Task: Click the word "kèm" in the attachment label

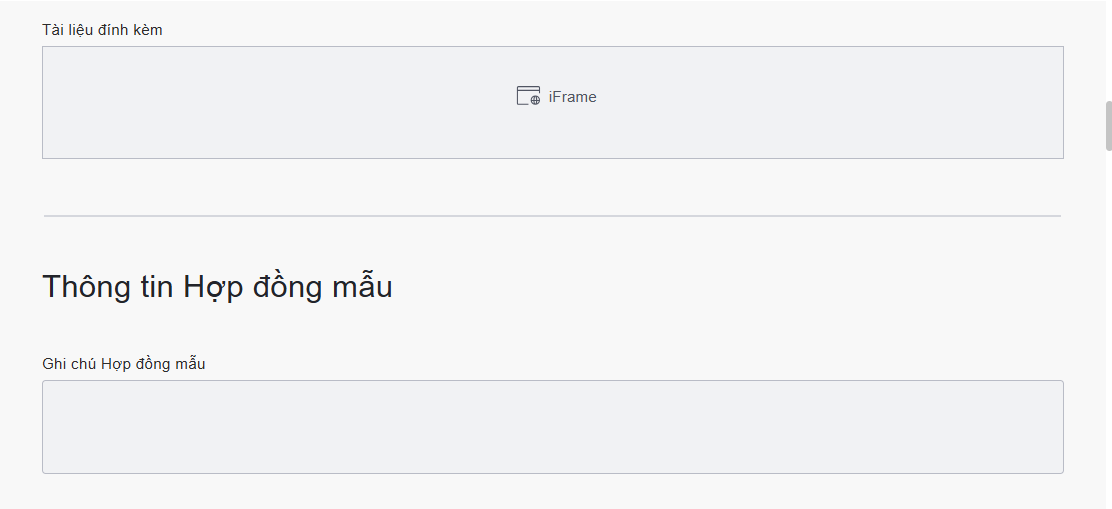Action: [x=146, y=30]
